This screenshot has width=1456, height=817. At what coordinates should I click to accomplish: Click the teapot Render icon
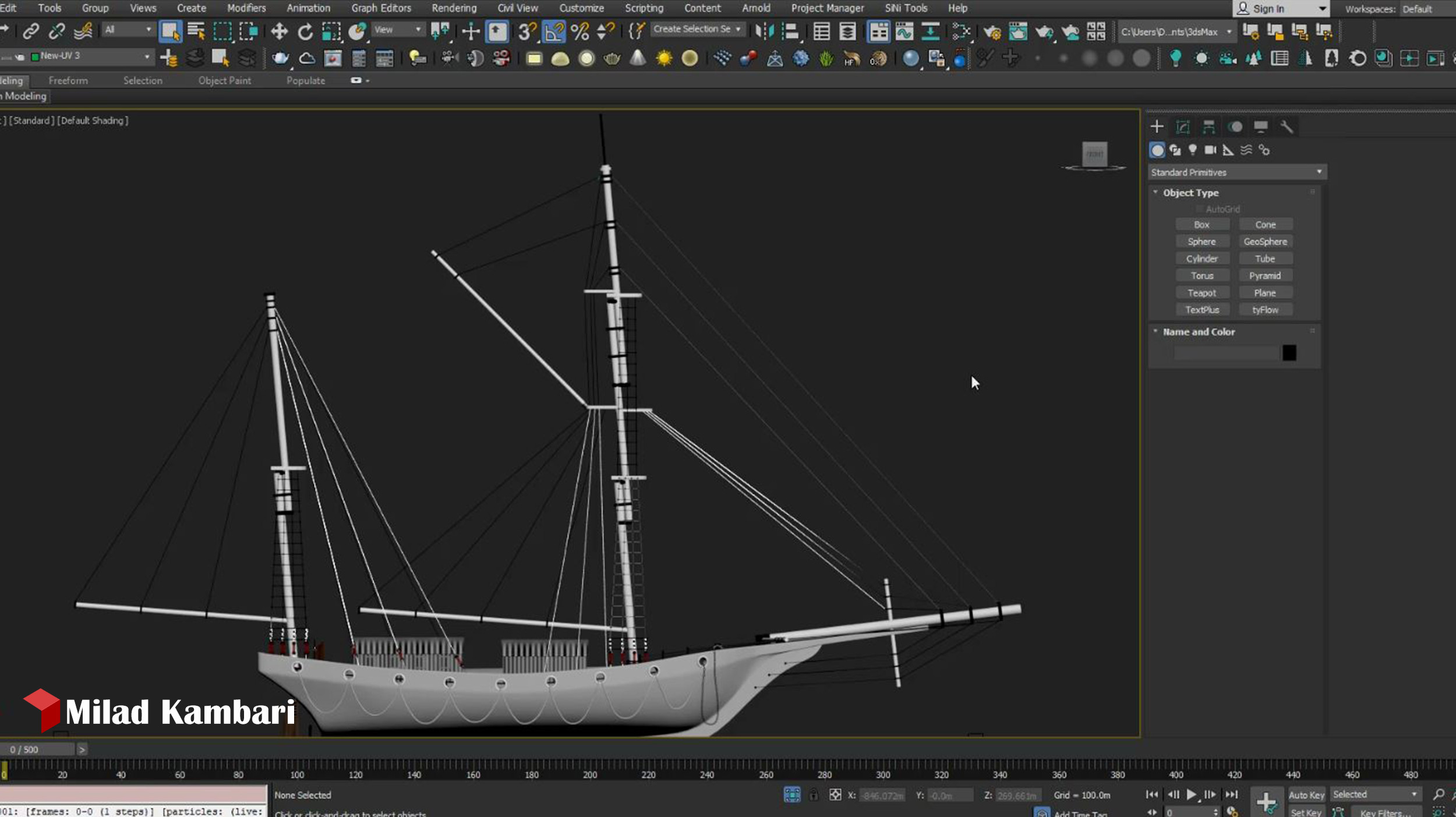pos(1044,31)
